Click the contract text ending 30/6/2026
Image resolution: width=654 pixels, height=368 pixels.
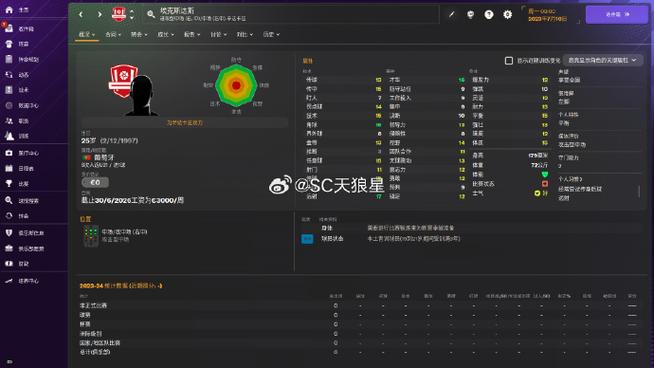click(133, 200)
